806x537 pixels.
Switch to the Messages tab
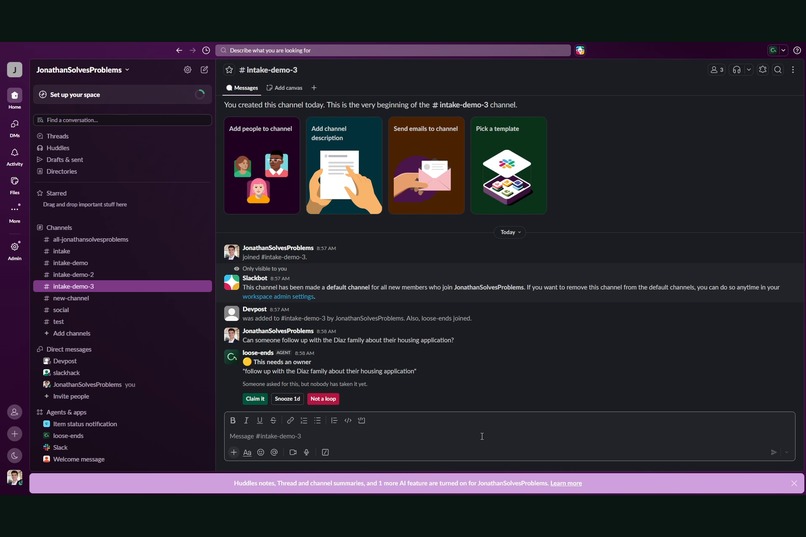tap(242, 88)
